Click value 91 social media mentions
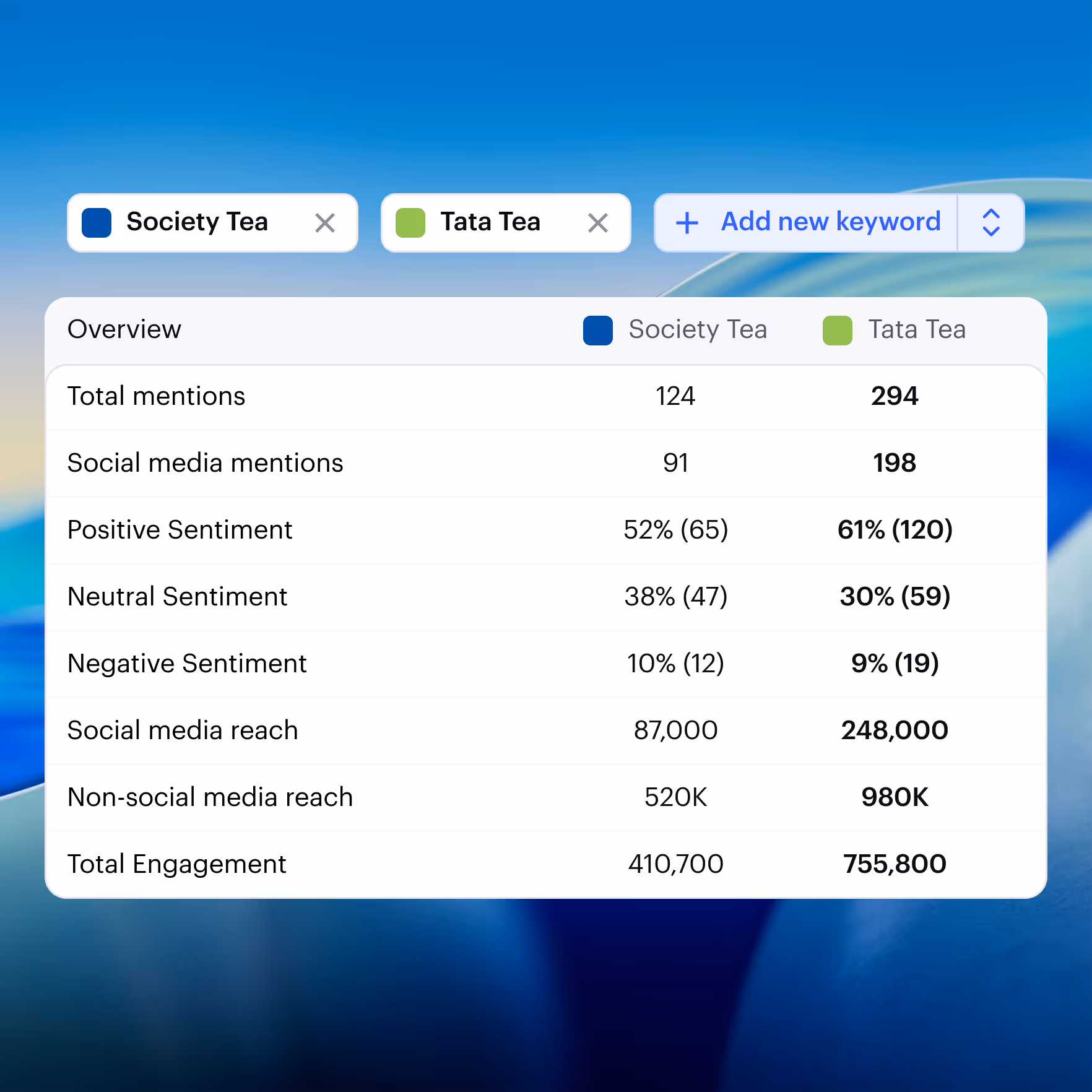 click(675, 463)
